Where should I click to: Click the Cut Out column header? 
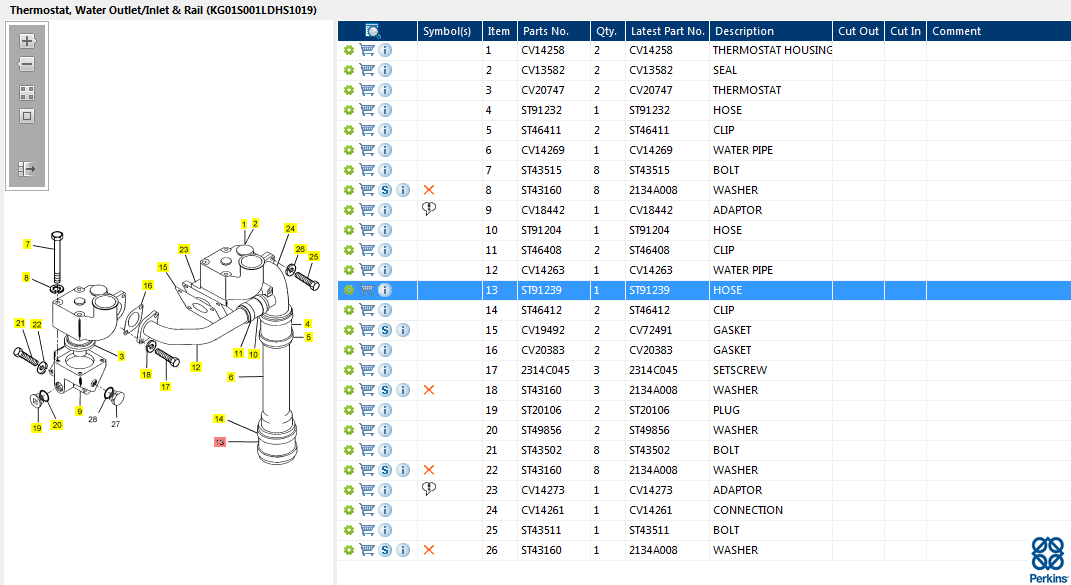[x=859, y=31]
